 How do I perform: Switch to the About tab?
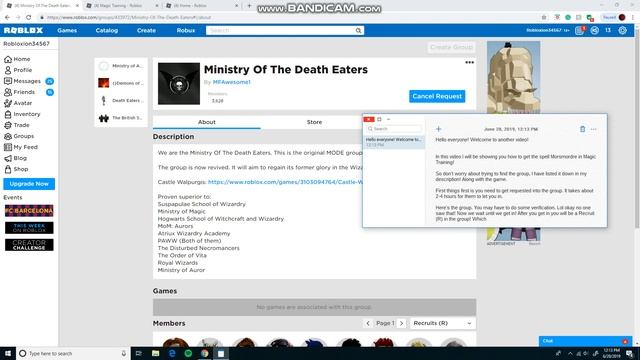[207, 122]
